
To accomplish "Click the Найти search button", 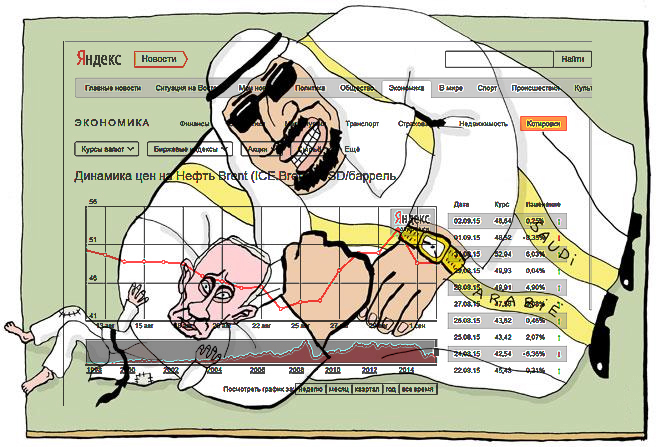I will 572,59.
